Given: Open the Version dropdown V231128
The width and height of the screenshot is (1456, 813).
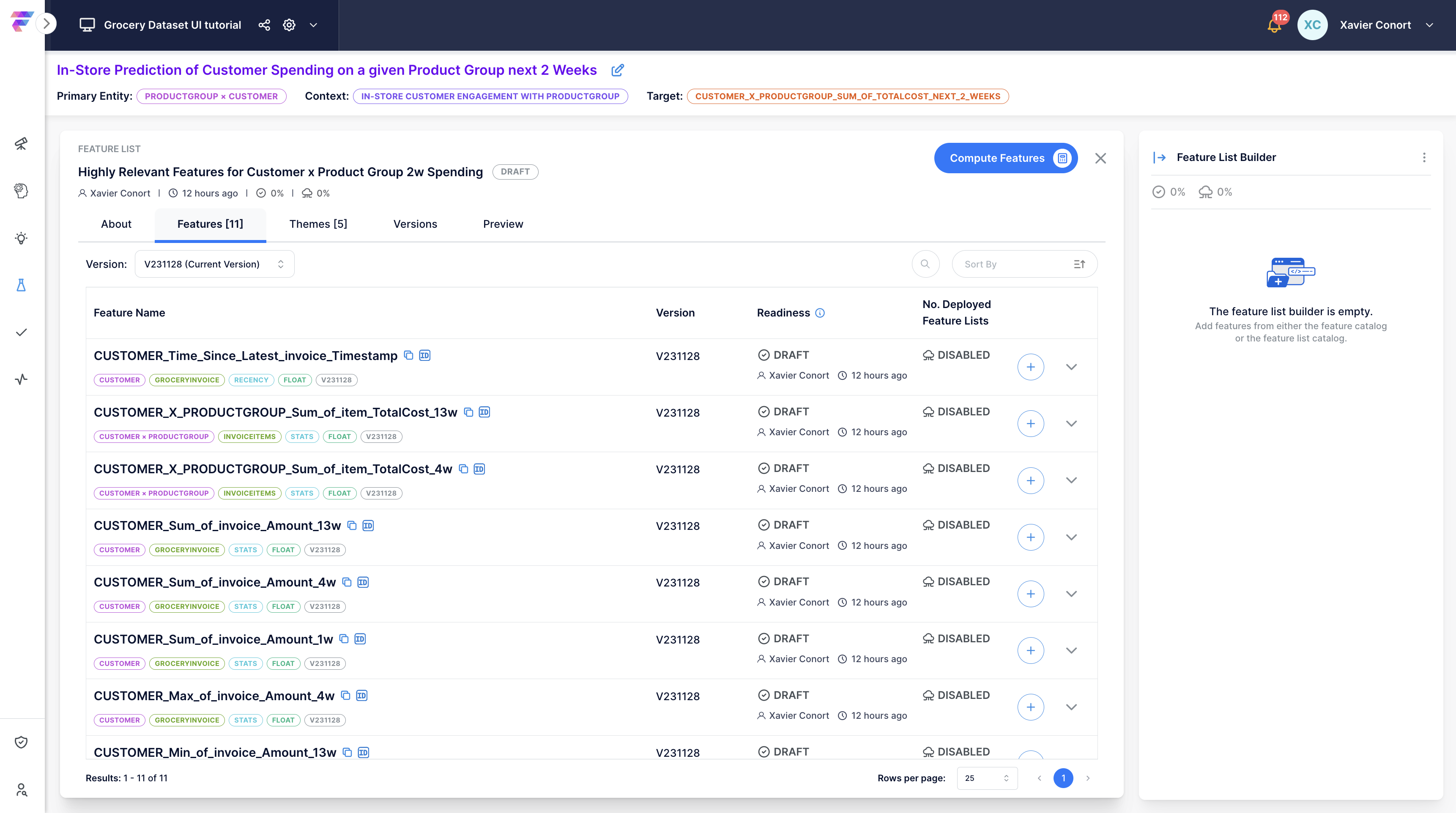Looking at the screenshot, I should (x=214, y=264).
